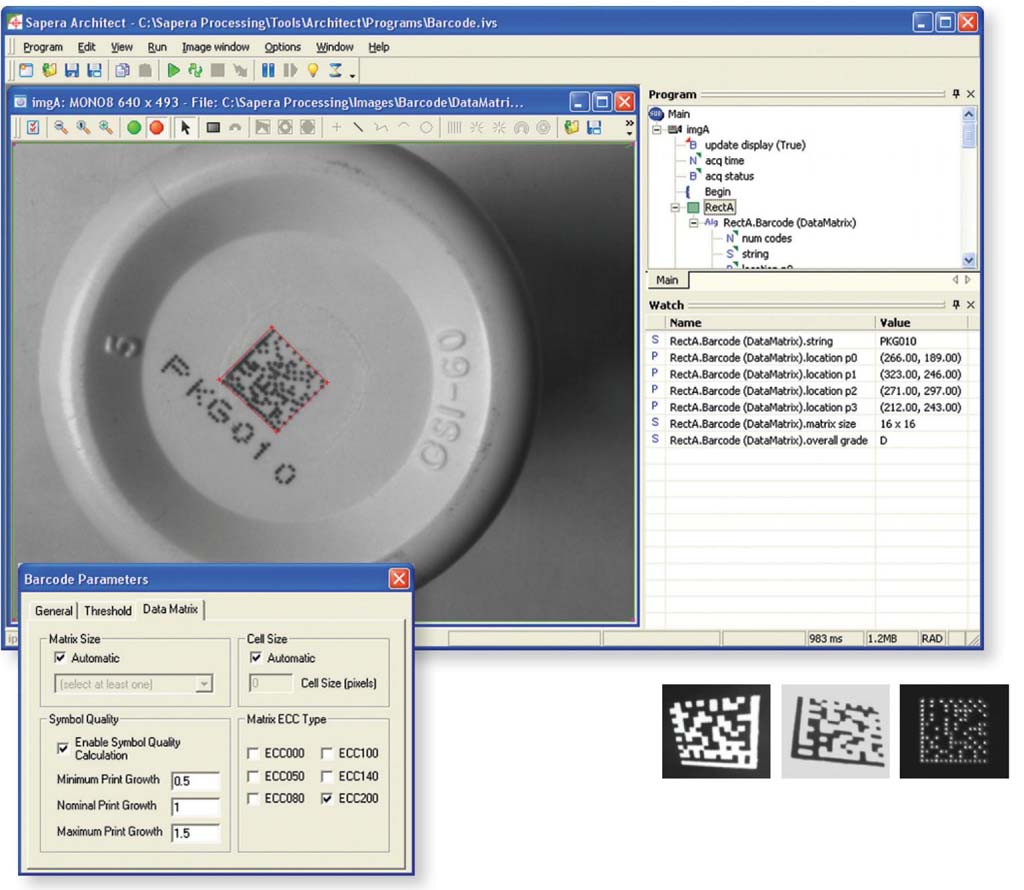Collapse the RectA.Barcode (DataMatrix) node

[x=694, y=223]
